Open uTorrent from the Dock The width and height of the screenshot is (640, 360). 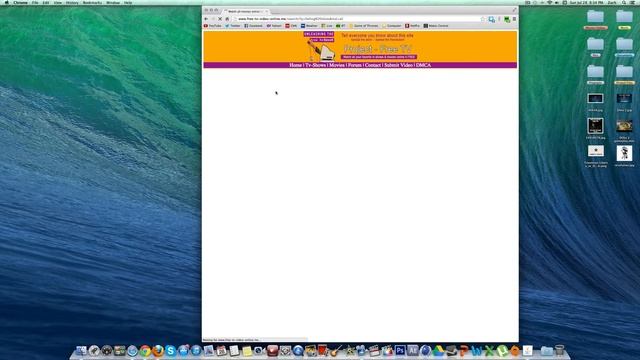point(502,351)
